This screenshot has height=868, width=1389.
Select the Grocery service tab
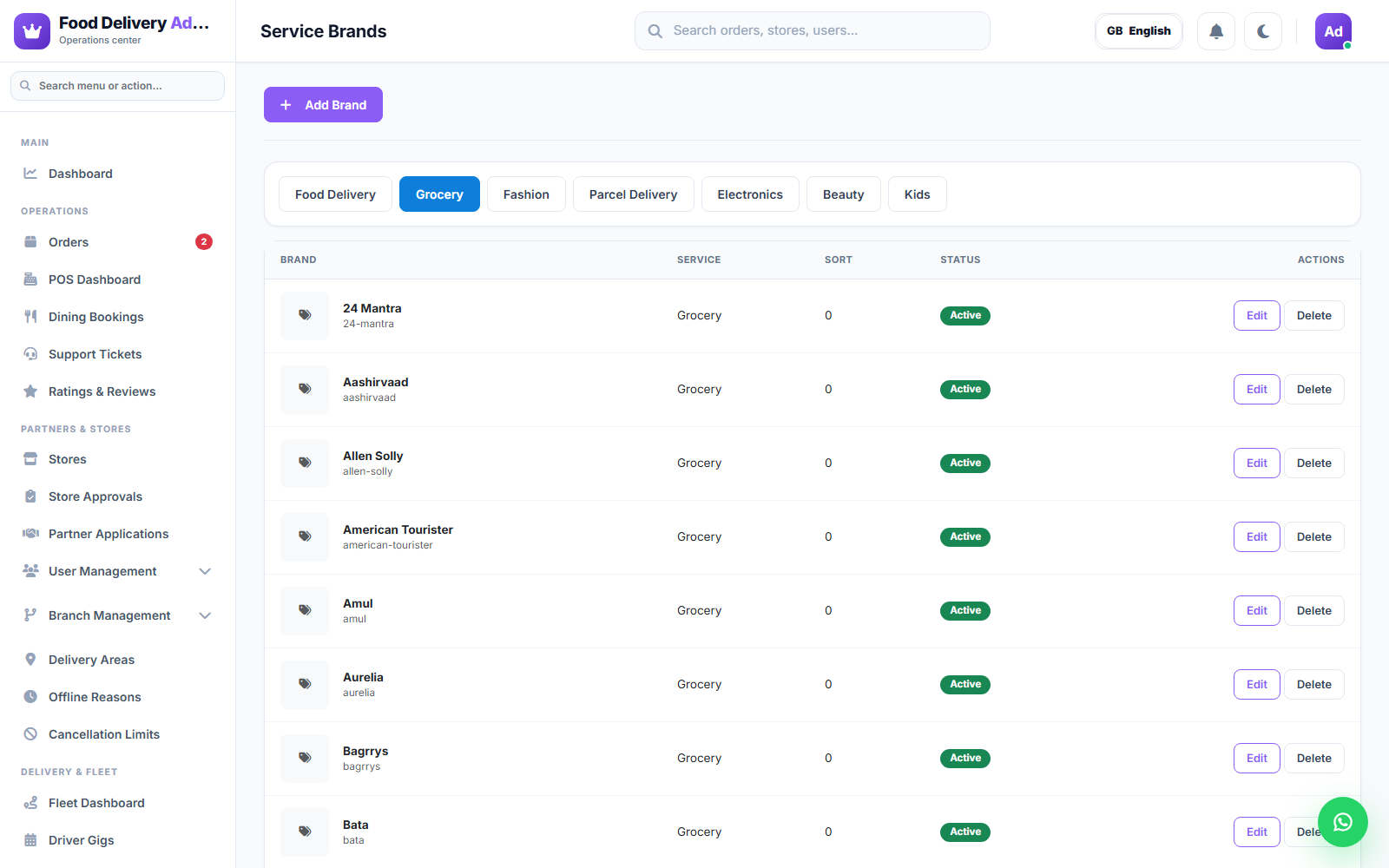(439, 194)
